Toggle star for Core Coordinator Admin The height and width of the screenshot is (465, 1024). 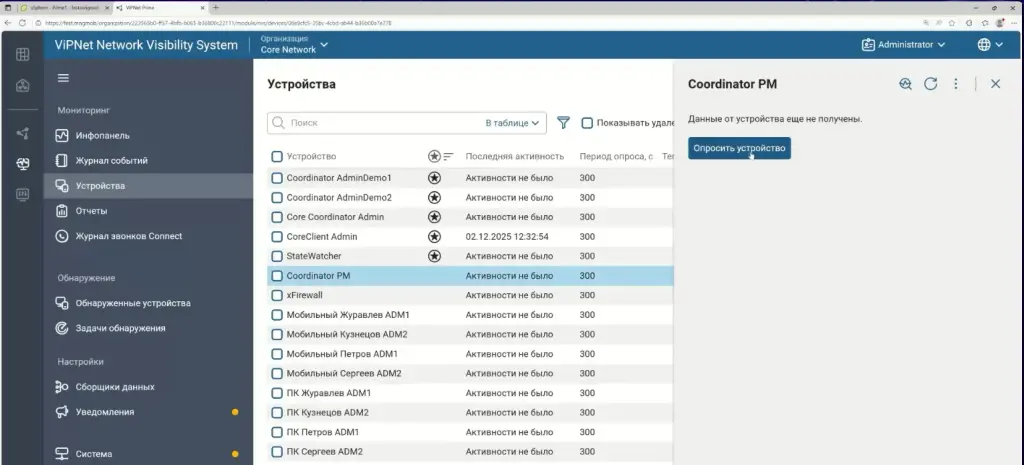tap(434, 217)
